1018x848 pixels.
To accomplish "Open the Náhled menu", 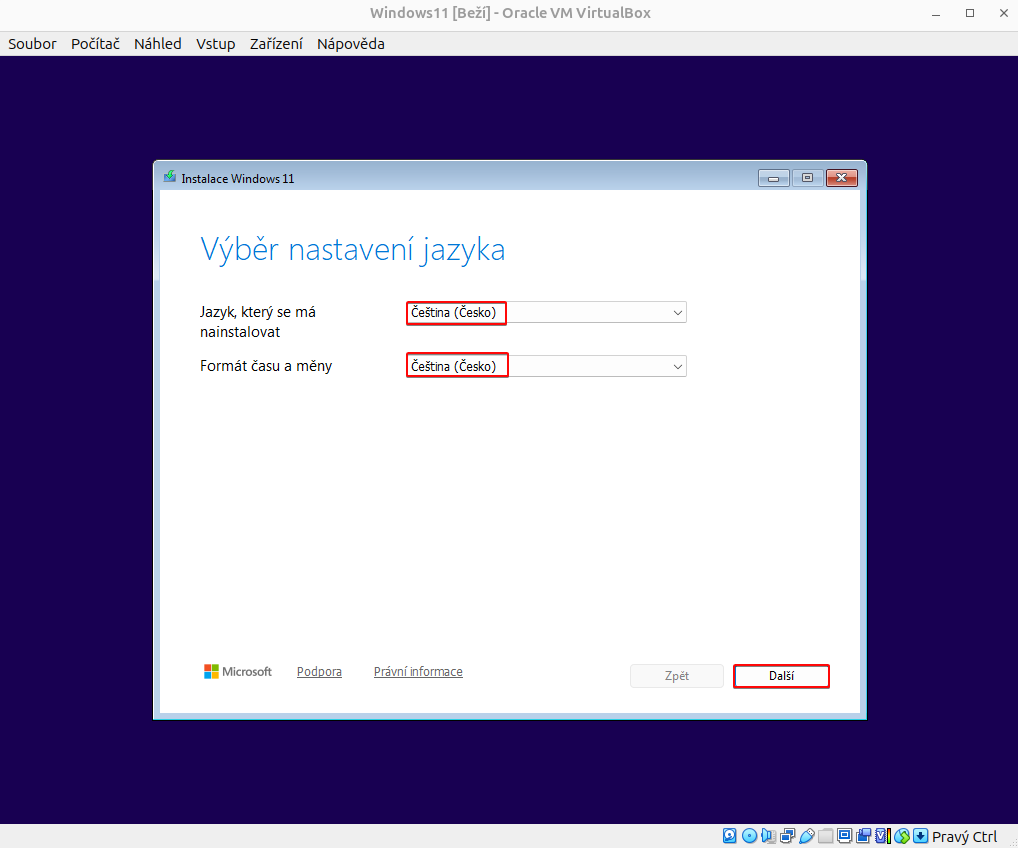I will tap(157, 43).
